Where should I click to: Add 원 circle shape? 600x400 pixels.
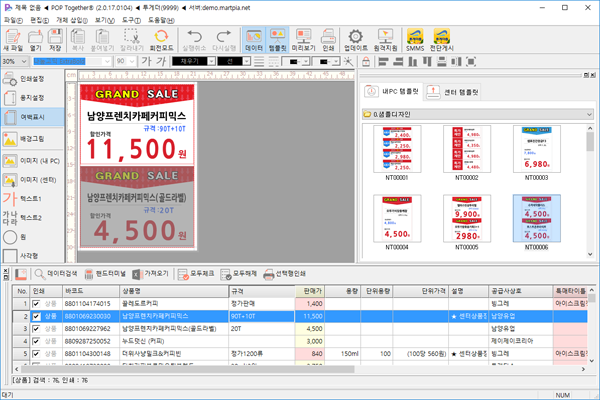coord(33,237)
